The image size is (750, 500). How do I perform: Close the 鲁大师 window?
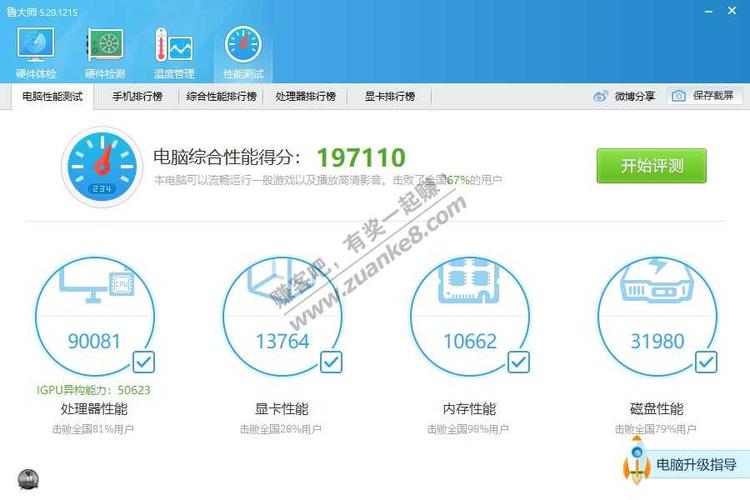pyautogui.click(x=732, y=11)
